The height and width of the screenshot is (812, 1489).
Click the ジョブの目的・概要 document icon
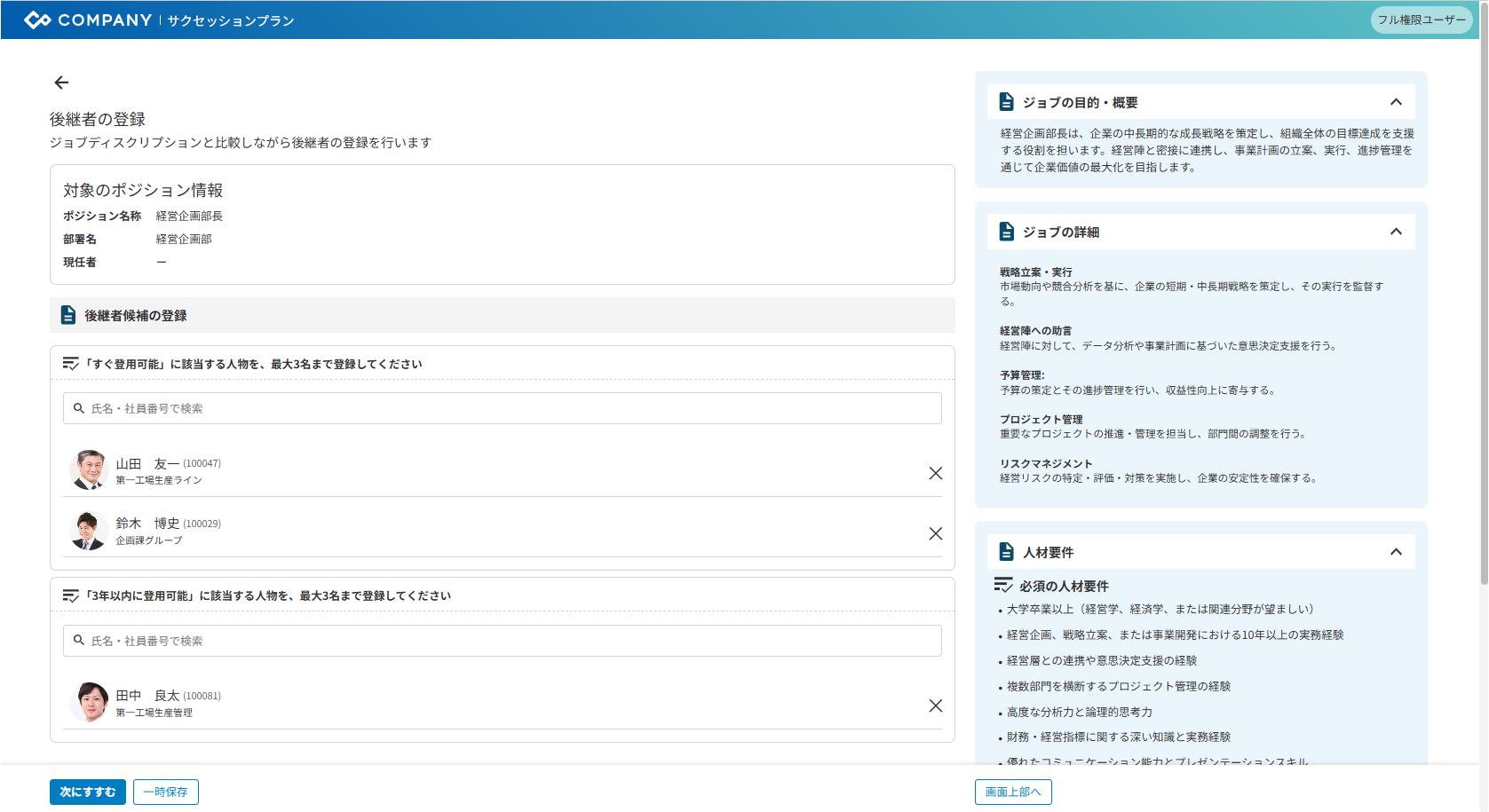click(x=1006, y=102)
